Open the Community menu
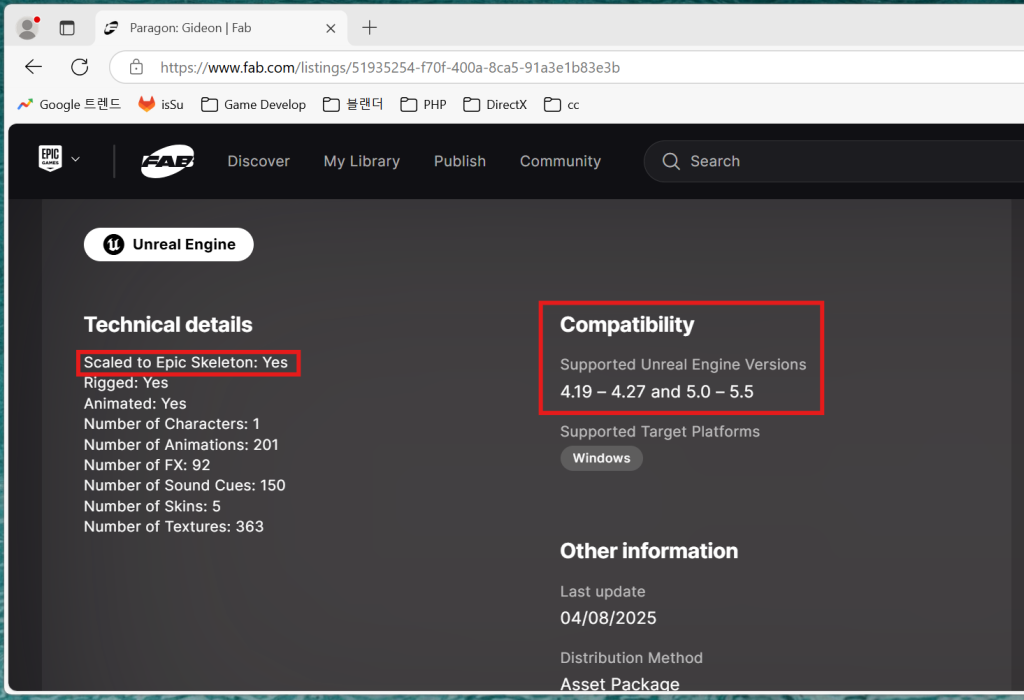The image size is (1024, 700). 560,161
